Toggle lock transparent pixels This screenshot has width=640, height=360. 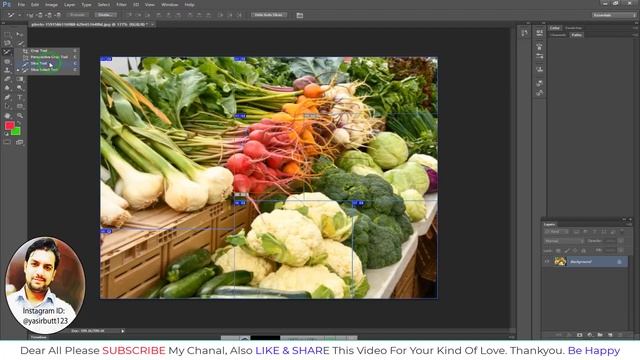[558, 251]
